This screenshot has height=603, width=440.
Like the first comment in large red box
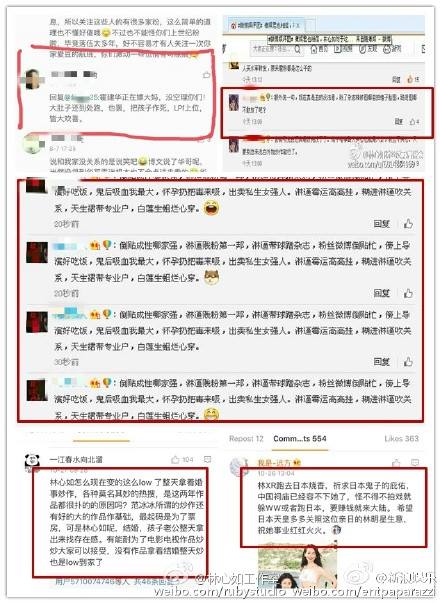click(x=408, y=223)
